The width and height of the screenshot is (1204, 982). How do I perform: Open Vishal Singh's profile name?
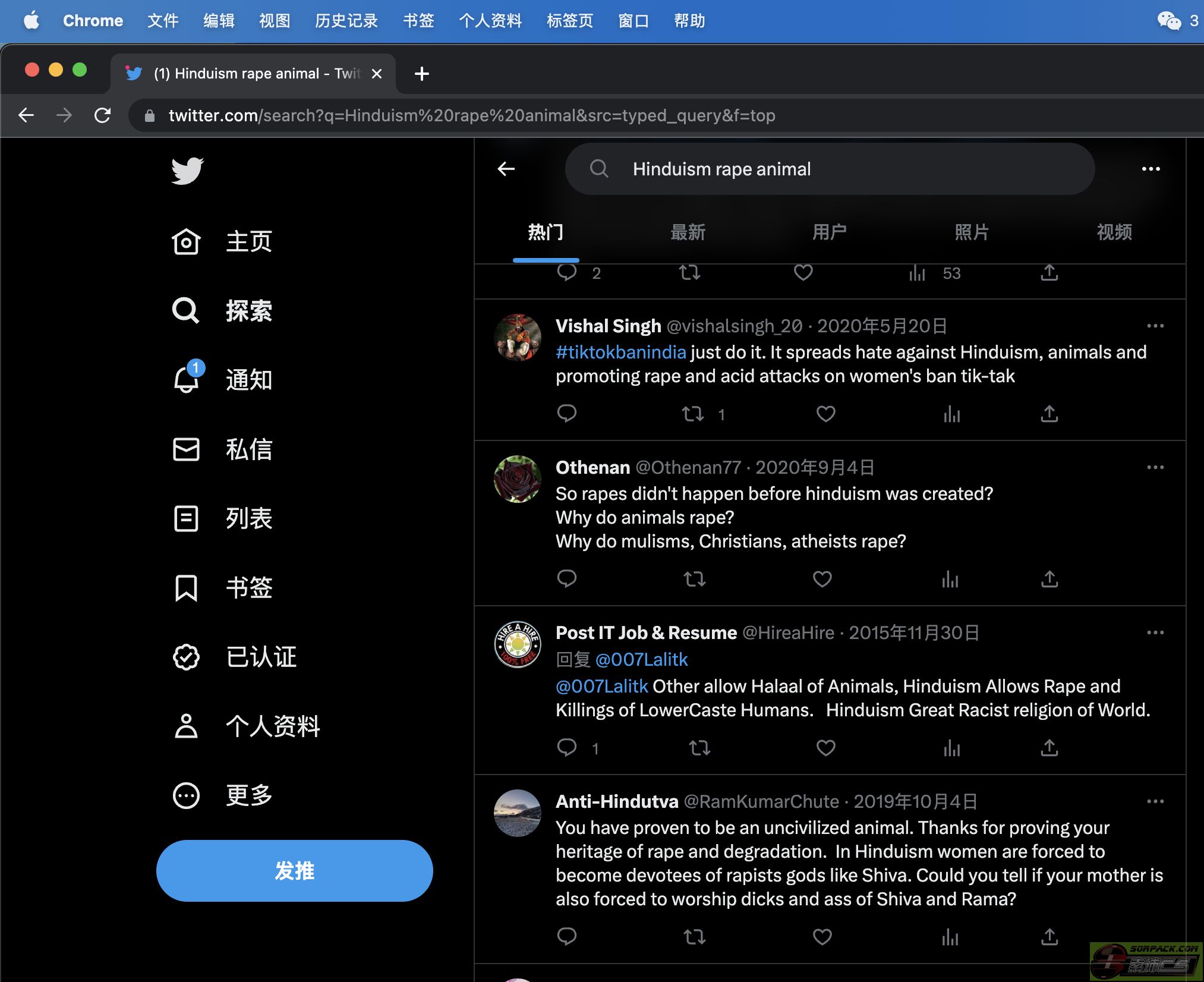coord(608,326)
